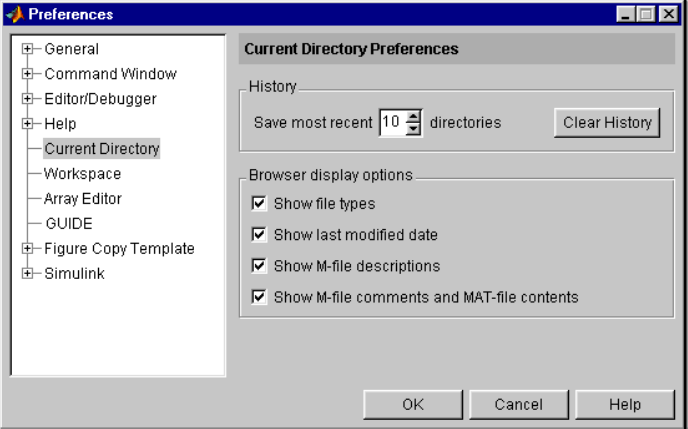The image size is (688, 429).
Task: Toggle M-file comments and MAT-file contents
Action: point(259,297)
